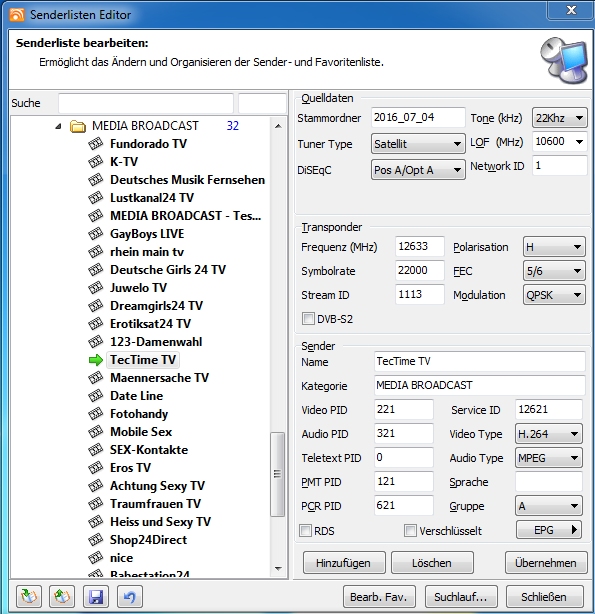Open the Gruppe dropdown
Viewport: 595px width, 614px height.
[549, 506]
